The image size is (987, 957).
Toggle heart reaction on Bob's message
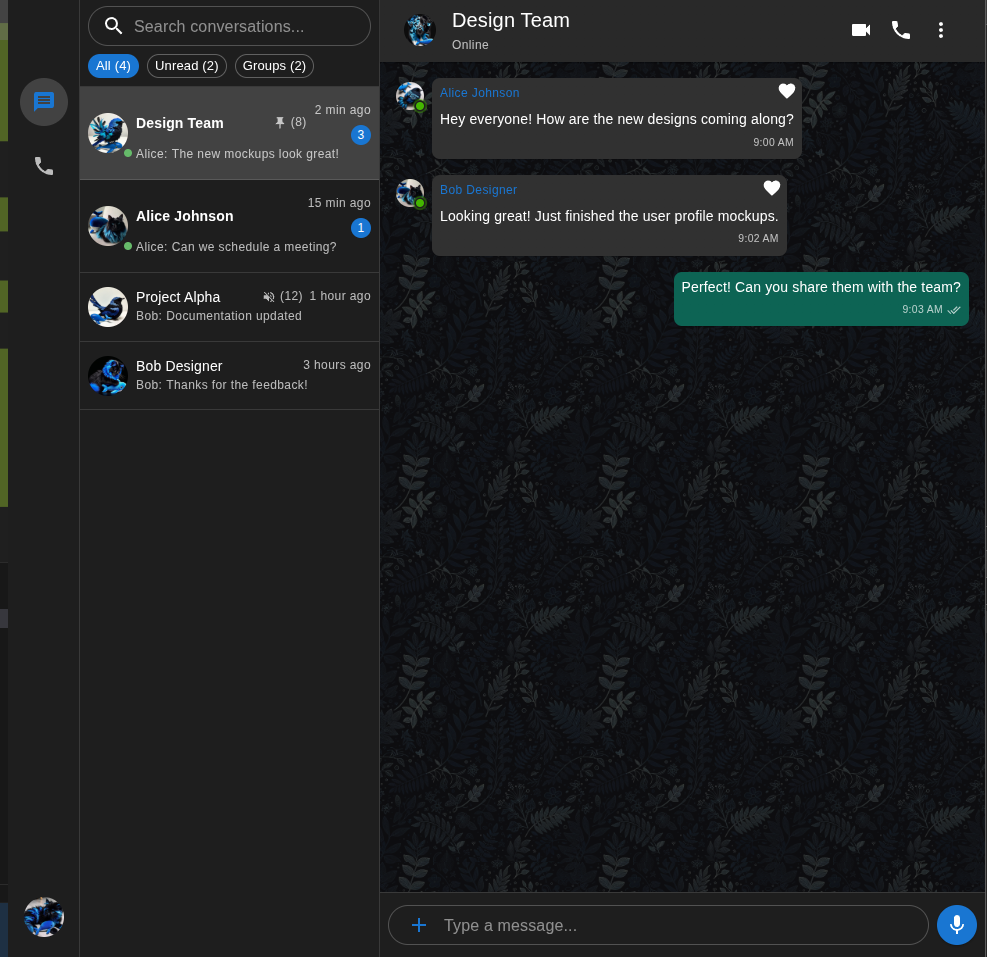coord(772,188)
